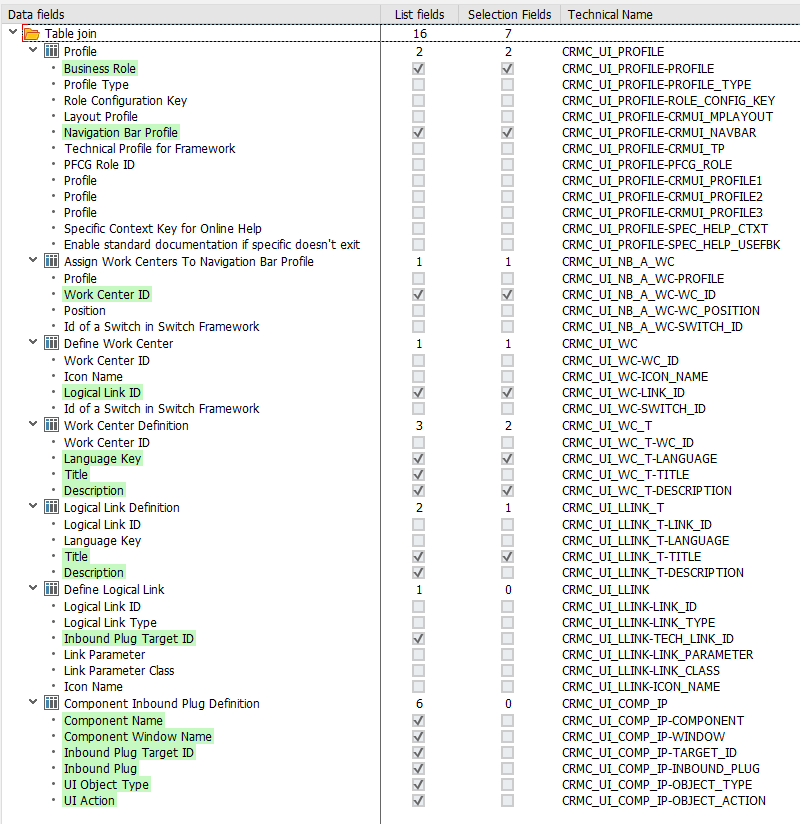This screenshot has width=800, height=824.
Task: Click technical name CRMC_UI_PROFILE-CRMUI_PROFILE2
Action: click(662, 197)
